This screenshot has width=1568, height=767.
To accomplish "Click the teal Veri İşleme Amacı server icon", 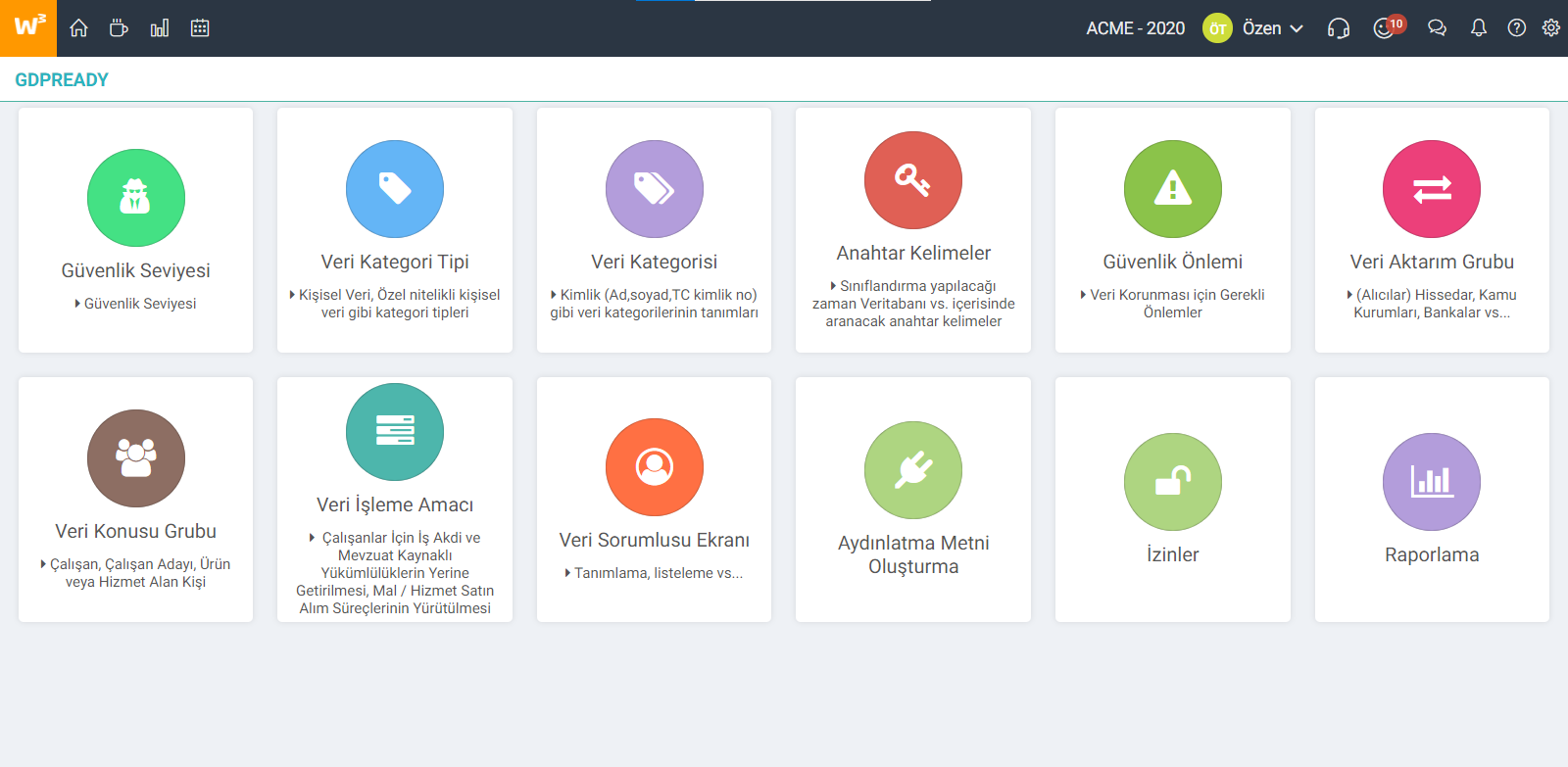I will [395, 432].
